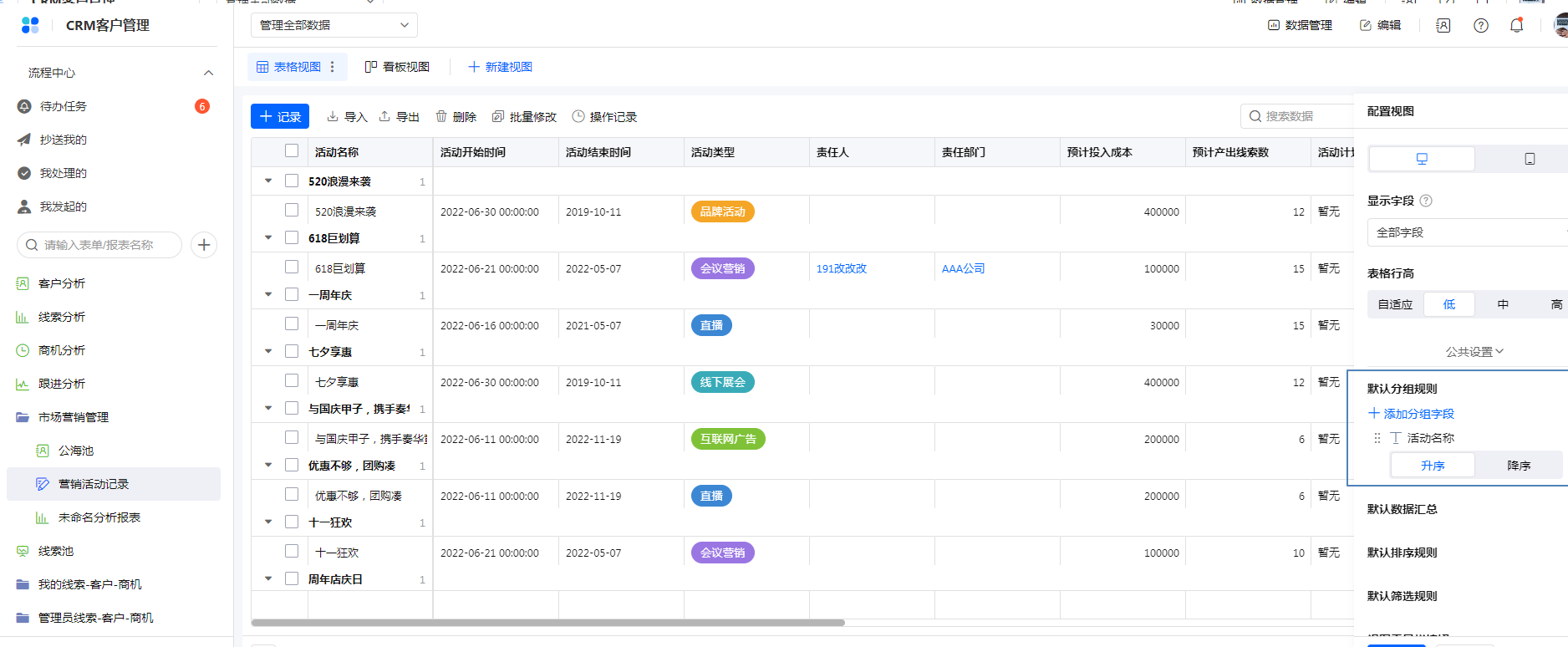Select the mobile device preview icon
Screen dimensions: 1568x647
click(1529, 159)
